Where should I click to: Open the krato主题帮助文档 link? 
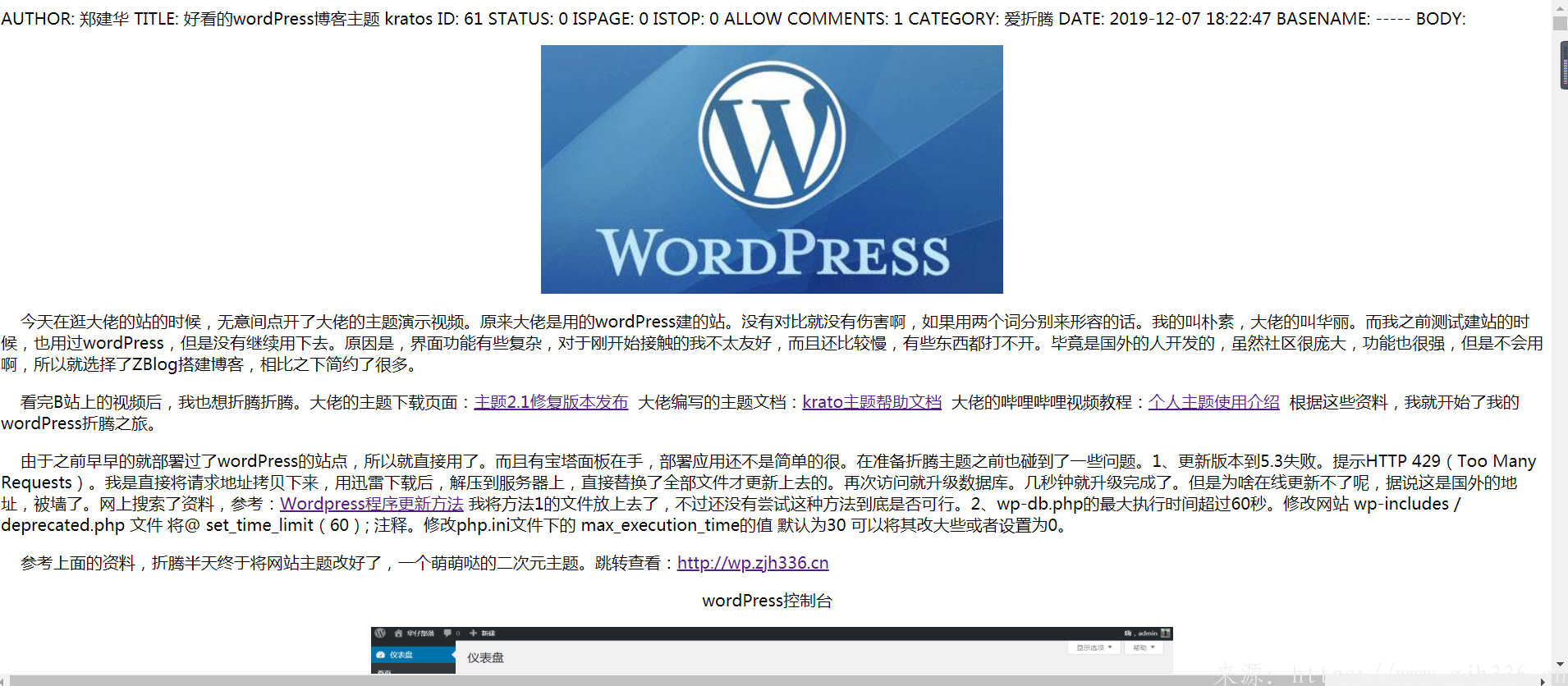click(872, 402)
